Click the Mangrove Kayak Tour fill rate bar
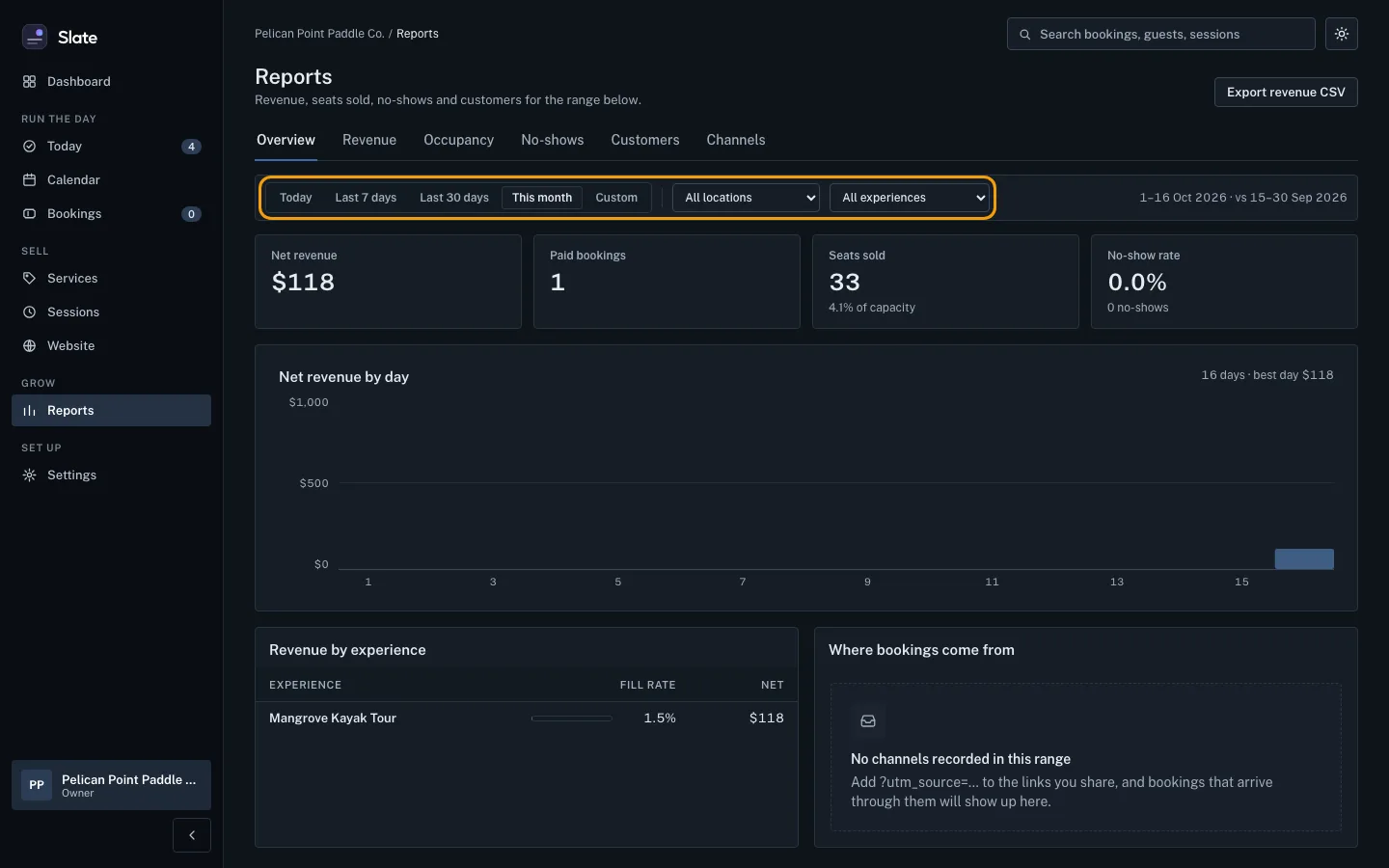Screen dimensions: 1389x868 point(572,719)
